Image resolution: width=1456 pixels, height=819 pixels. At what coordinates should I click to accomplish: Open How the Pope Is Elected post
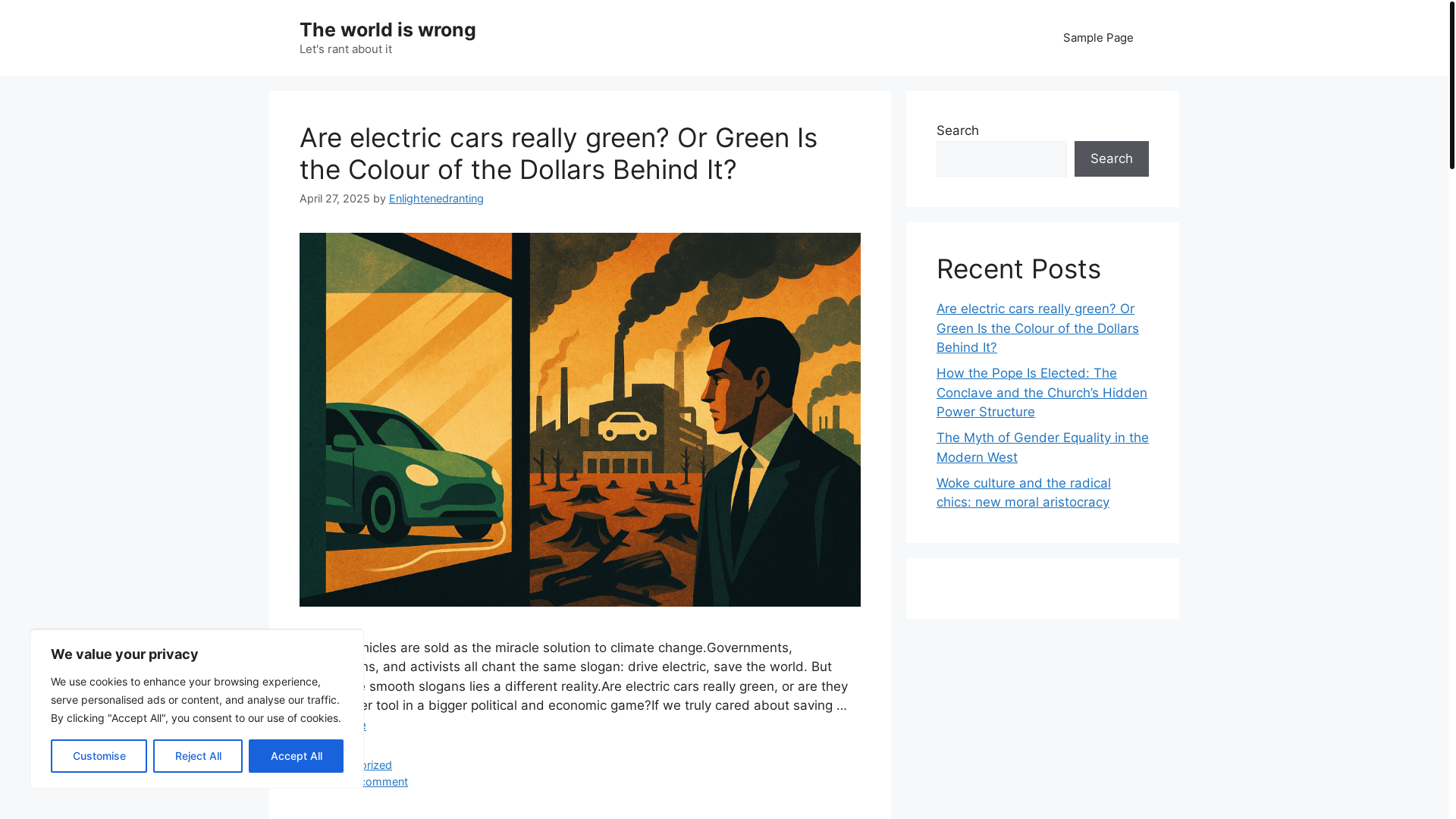[1041, 392]
